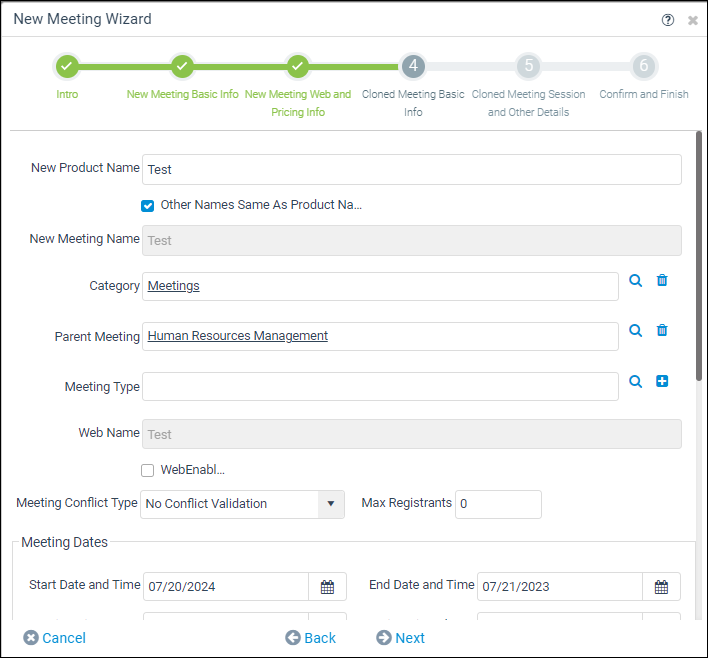Uncheck Other Names Same As Product Name
This screenshot has height=658, width=708.
pos(147,206)
